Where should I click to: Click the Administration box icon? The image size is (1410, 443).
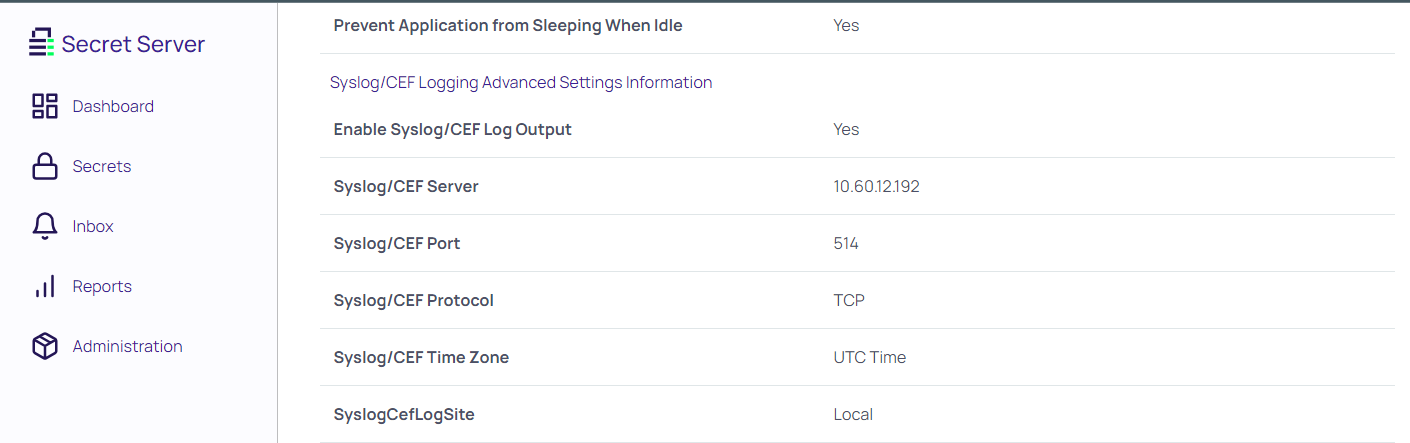coord(45,347)
